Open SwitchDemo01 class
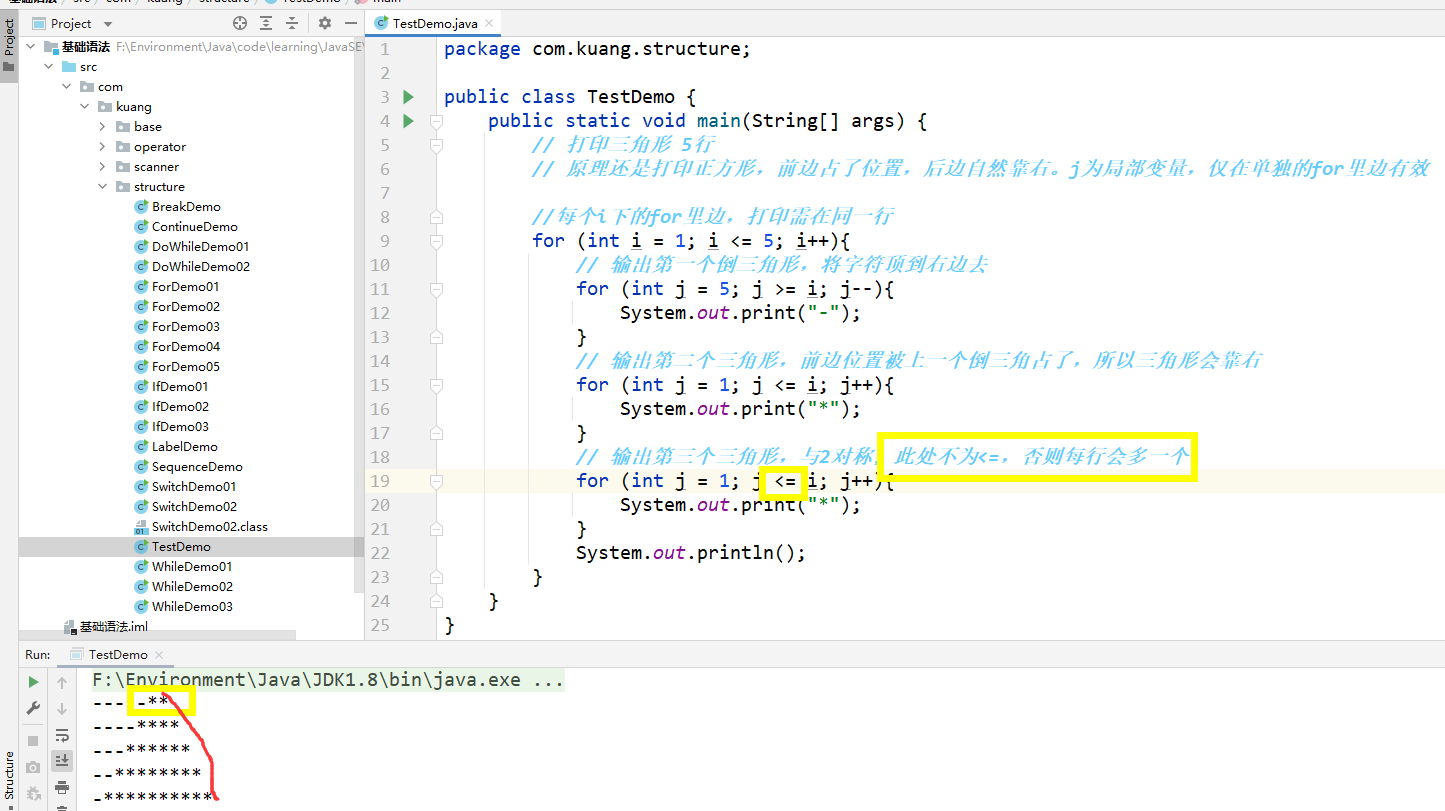 194,487
